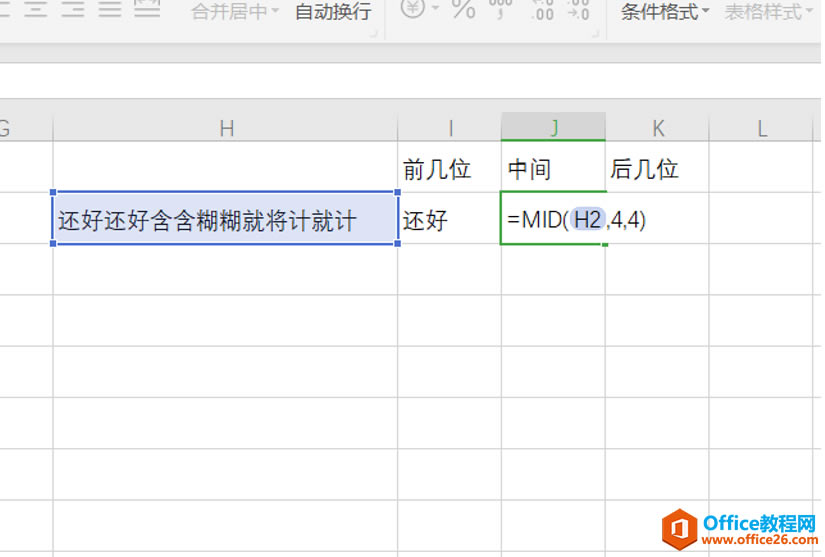Apply right horizontal alignment
The width and height of the screenshot is (825, 557).
(x=73, y=9)
